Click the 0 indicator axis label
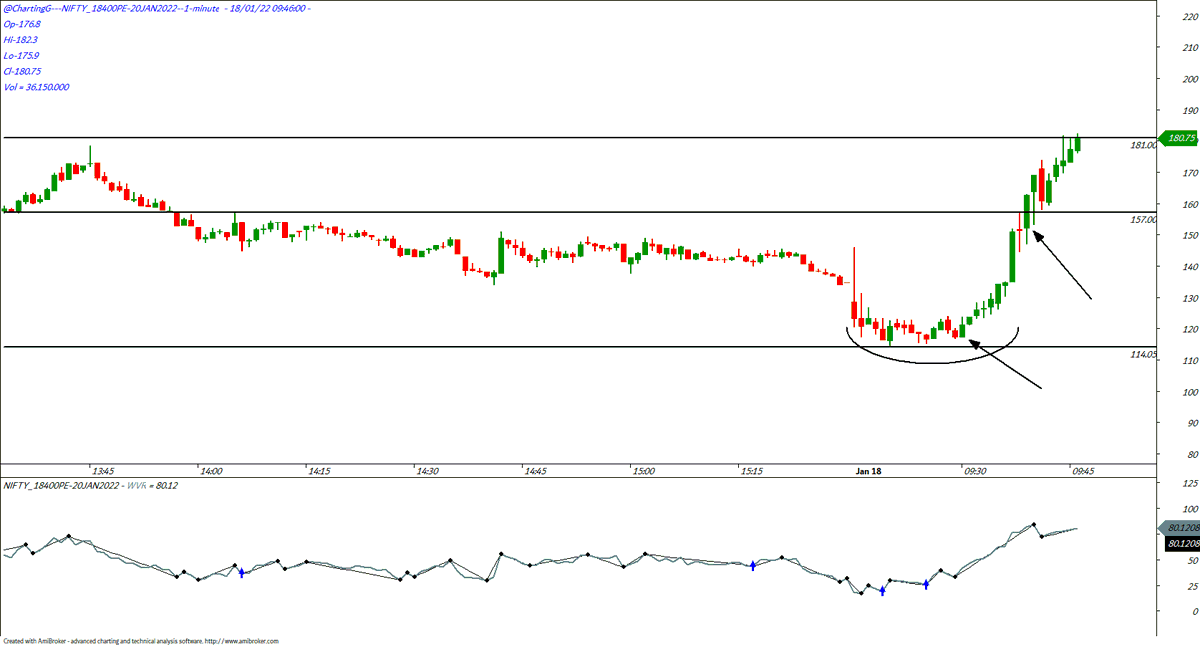The image size is (1200, 647). click(1194, 612)
